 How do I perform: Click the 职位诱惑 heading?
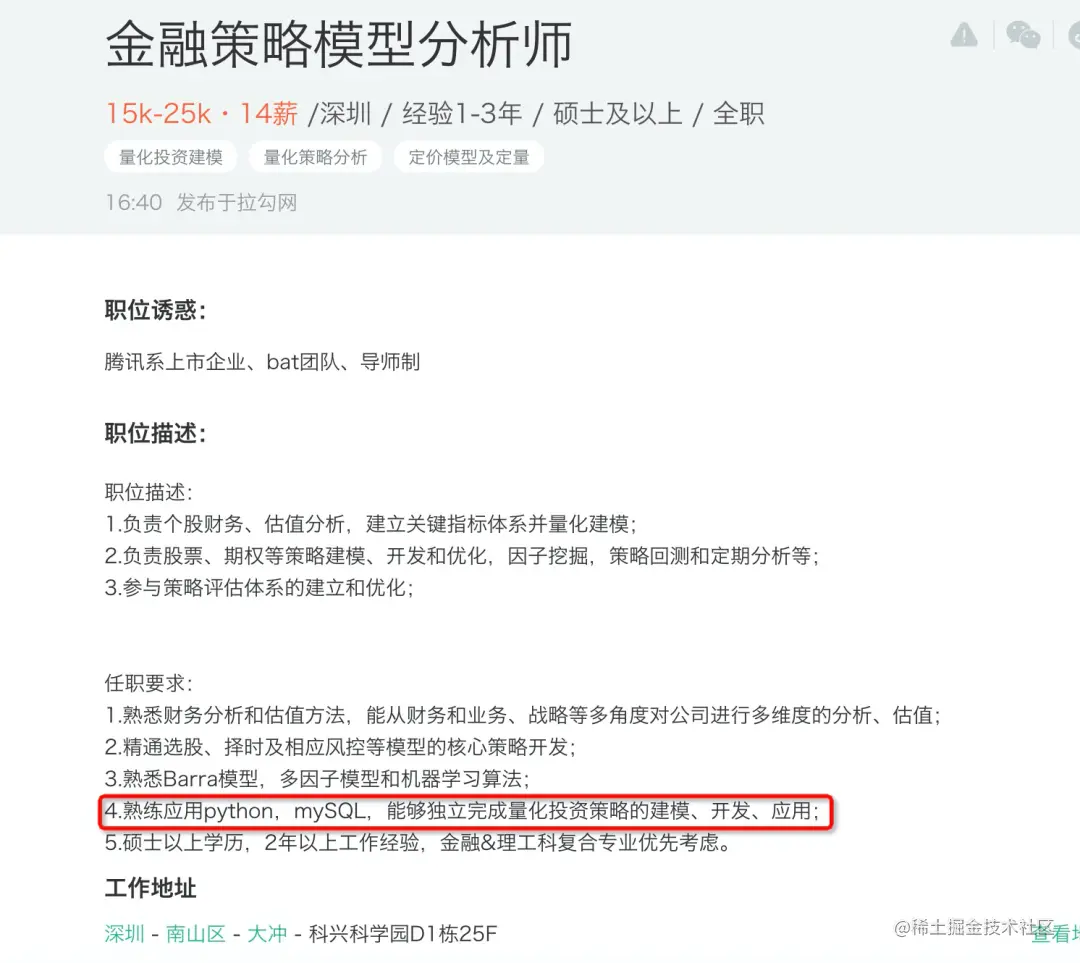[156, 310]
